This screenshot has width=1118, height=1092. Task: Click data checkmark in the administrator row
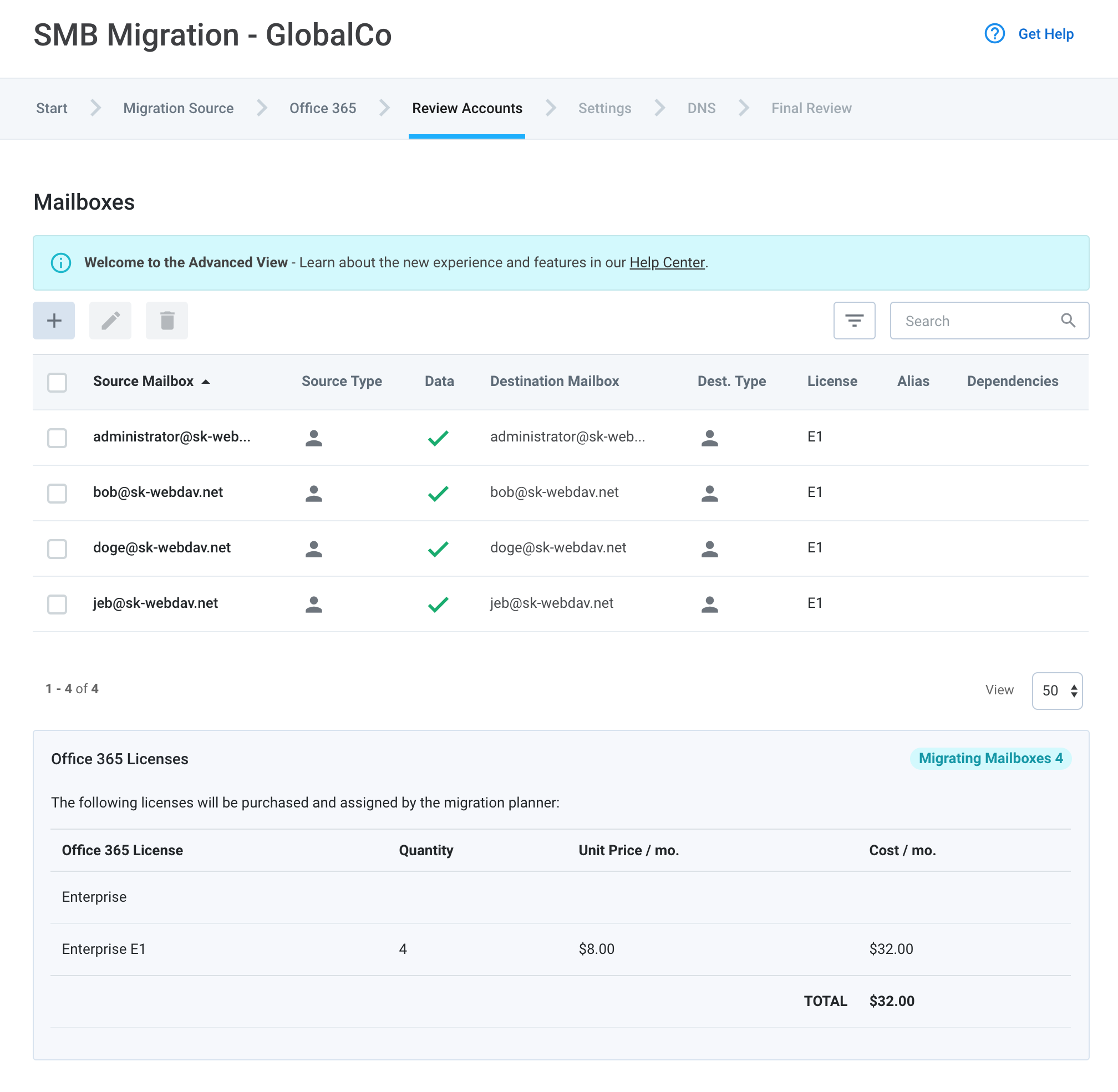click(438, 438)
